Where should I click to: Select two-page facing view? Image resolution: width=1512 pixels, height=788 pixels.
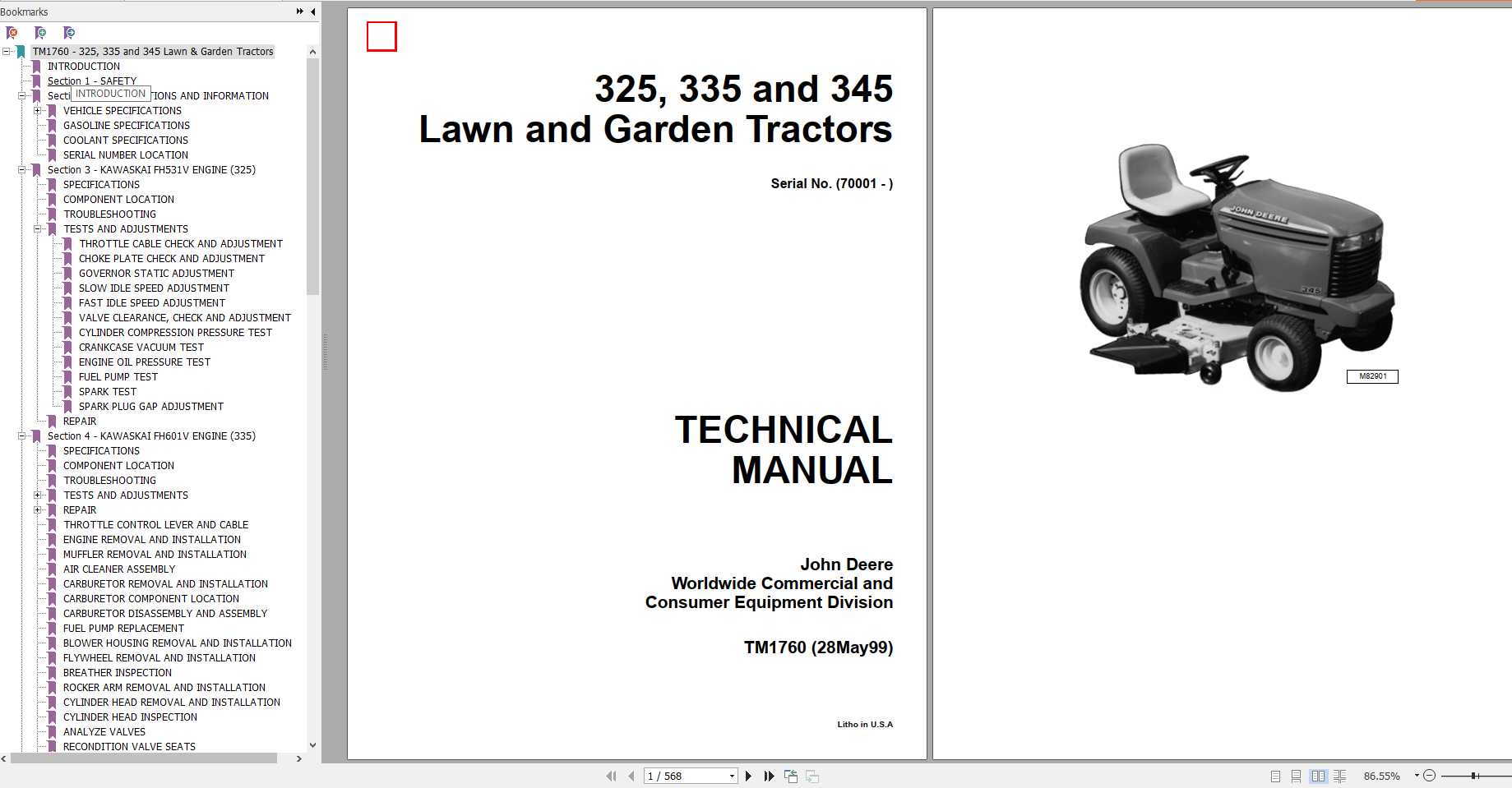(1320, 776)
